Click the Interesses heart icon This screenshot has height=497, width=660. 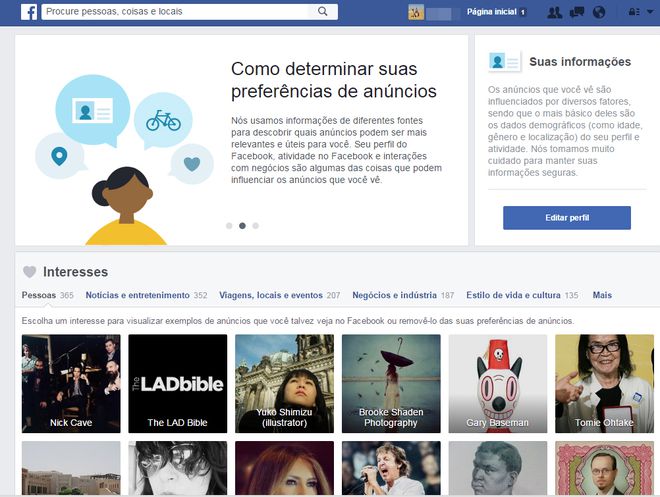point(29,272)
